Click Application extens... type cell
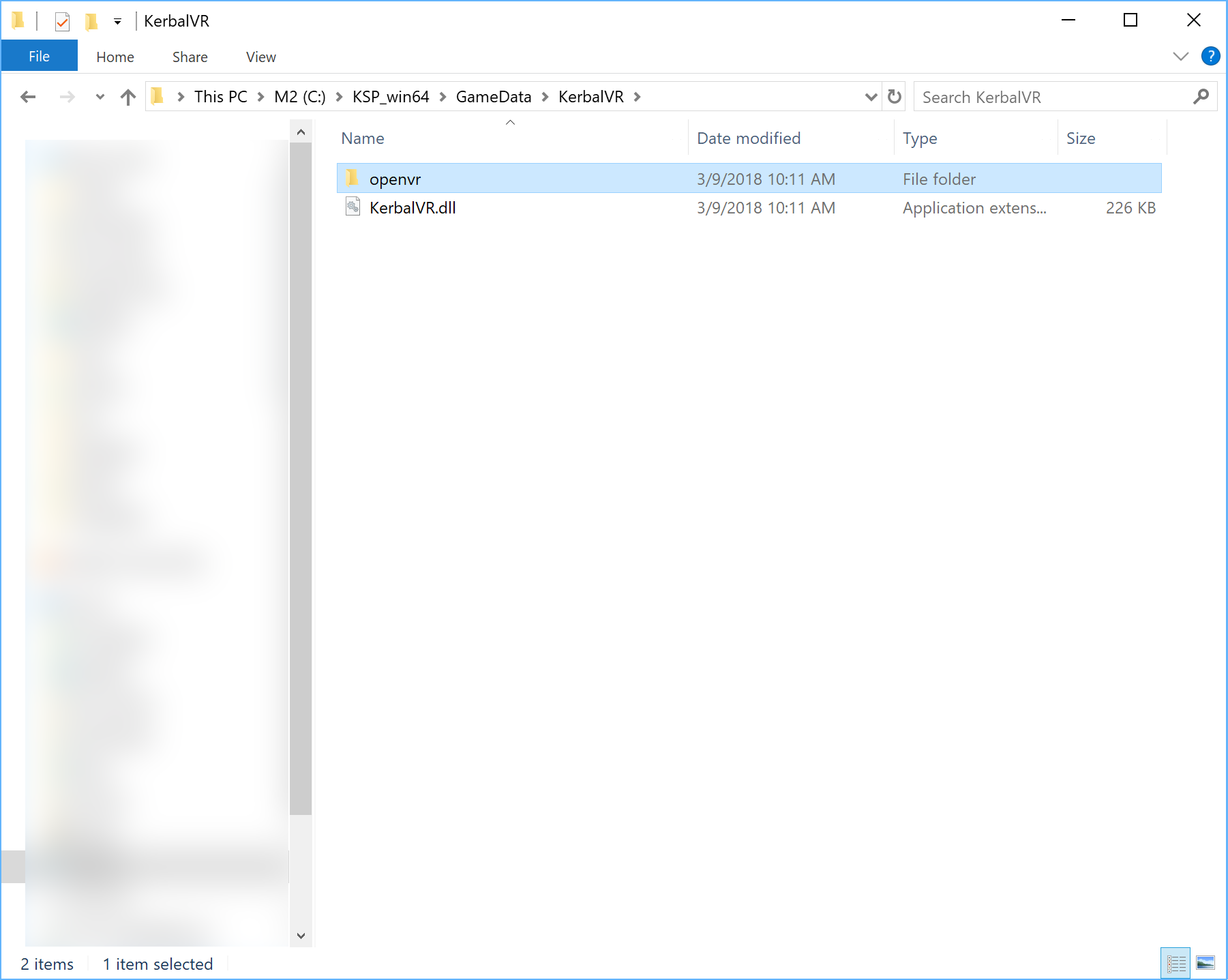The width and height of the screenshot is (1228, 980). [x=974, y=208]
